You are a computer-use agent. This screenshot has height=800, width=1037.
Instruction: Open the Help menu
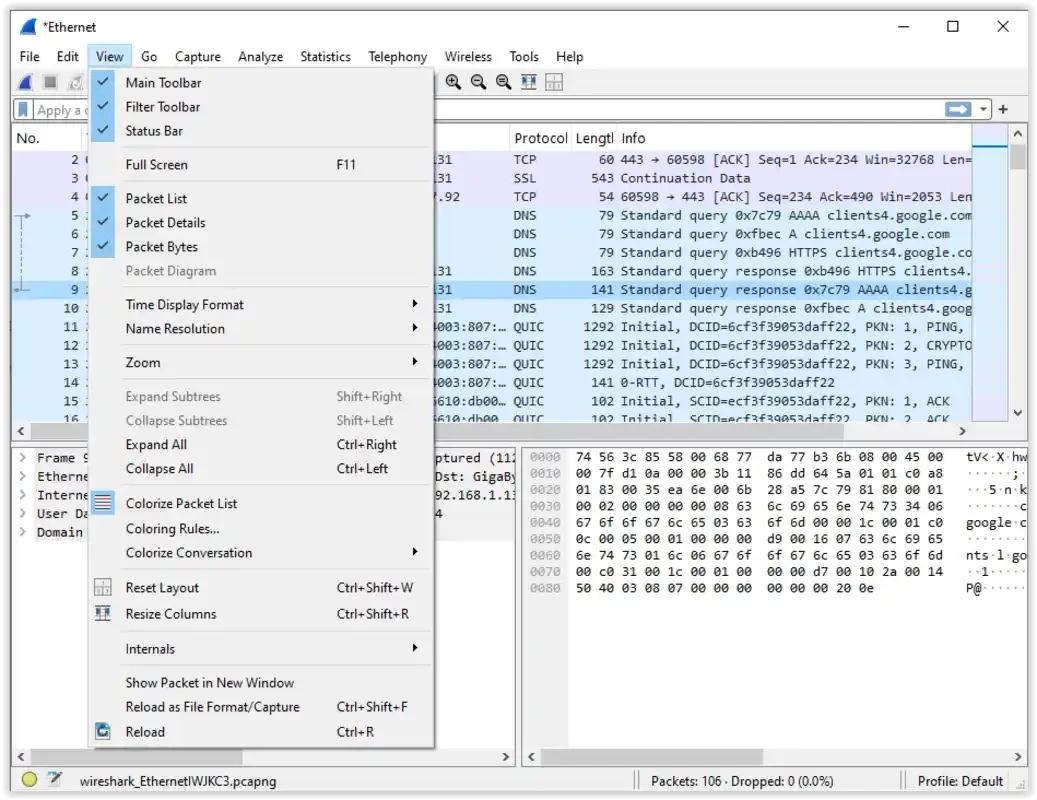tap(569, 56)
